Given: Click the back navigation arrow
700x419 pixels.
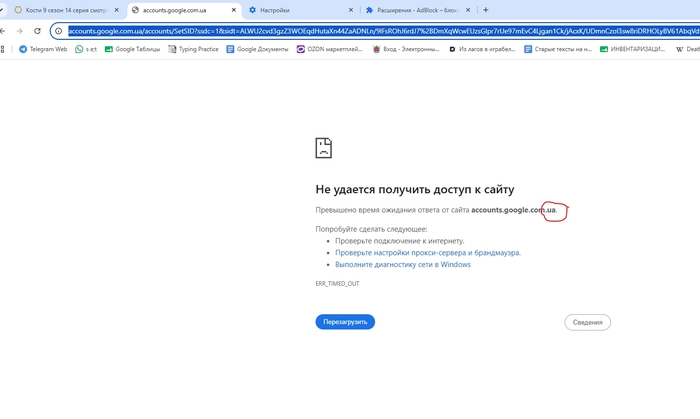Looking at the screenshot, I should tap(3, 31).
